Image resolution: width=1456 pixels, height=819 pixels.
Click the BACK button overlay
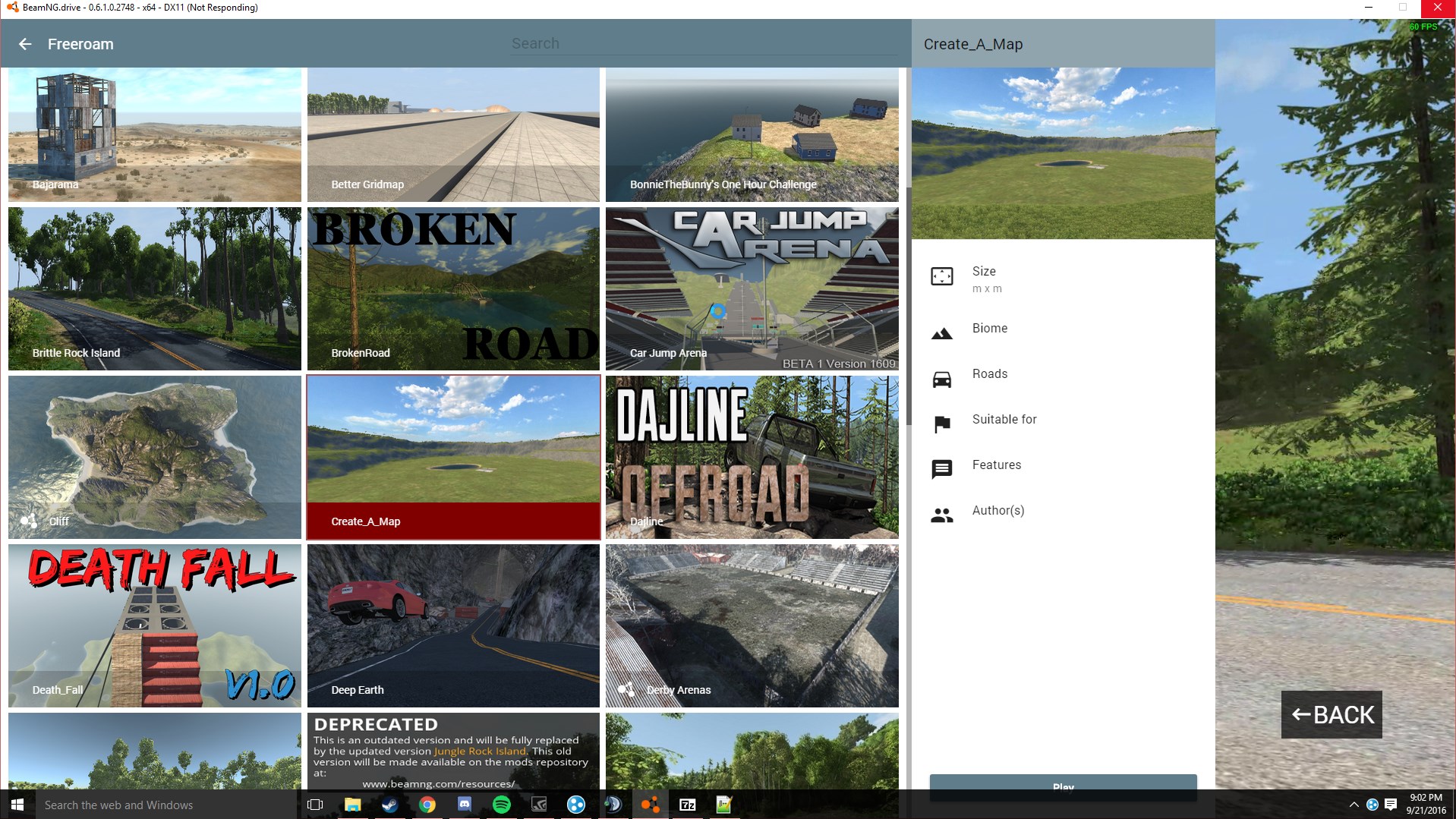1332,714
